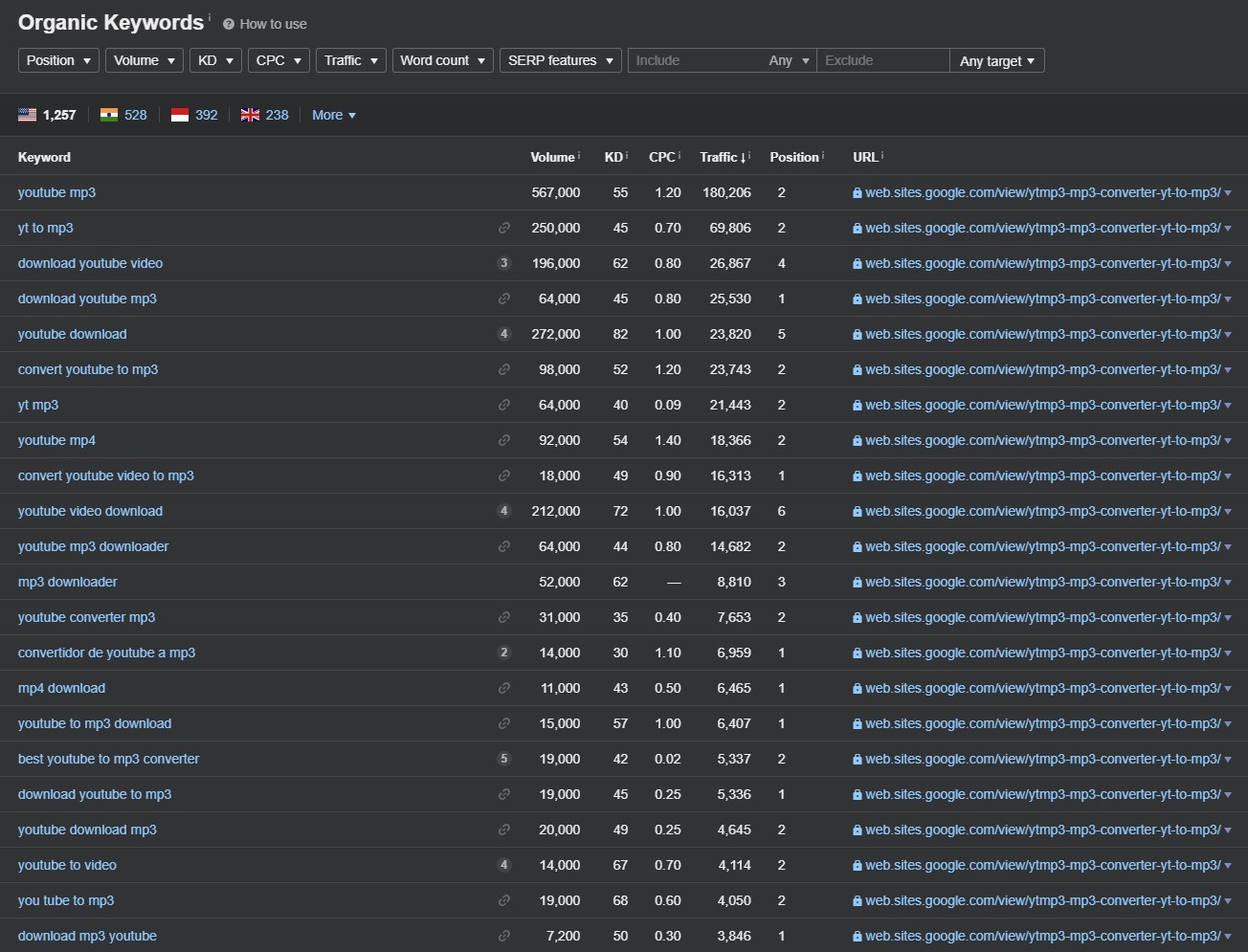This screenshot has height=952, width=1248.
Task: Show Indonesia keyword count 392
Action: click(x=207, y=115)
